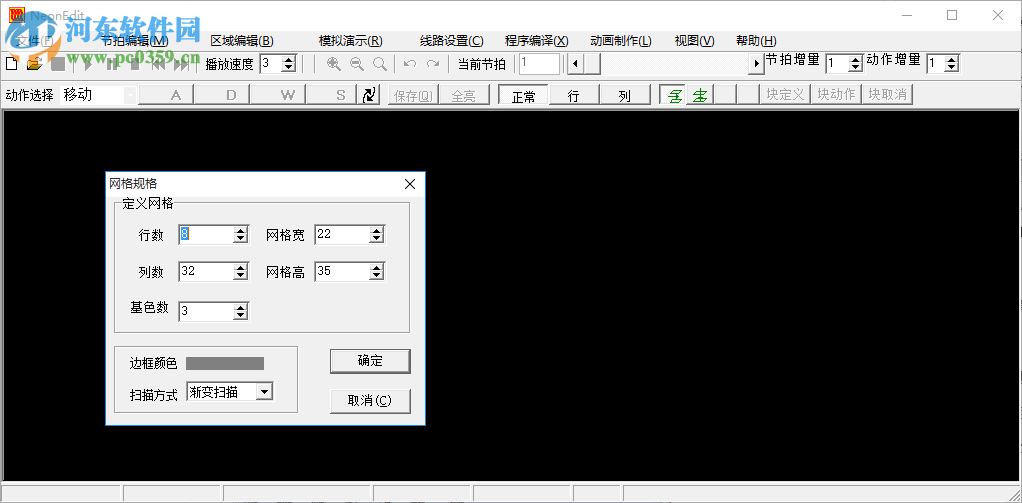Click beat scrollbar right arrow

coord(756,64)
